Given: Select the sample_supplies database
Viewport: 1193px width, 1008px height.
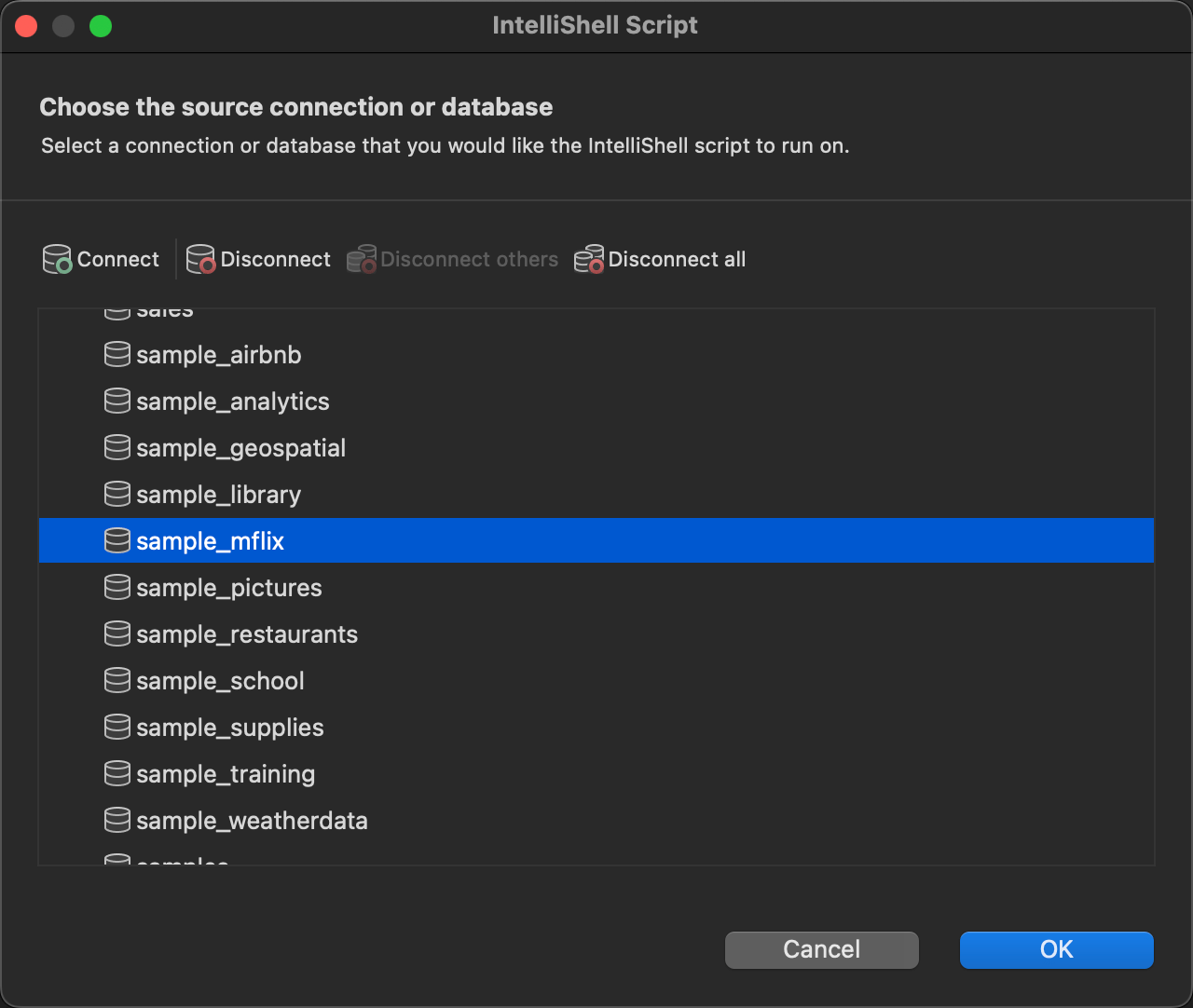Looking at the screenshot, I should tap(229, 727).
